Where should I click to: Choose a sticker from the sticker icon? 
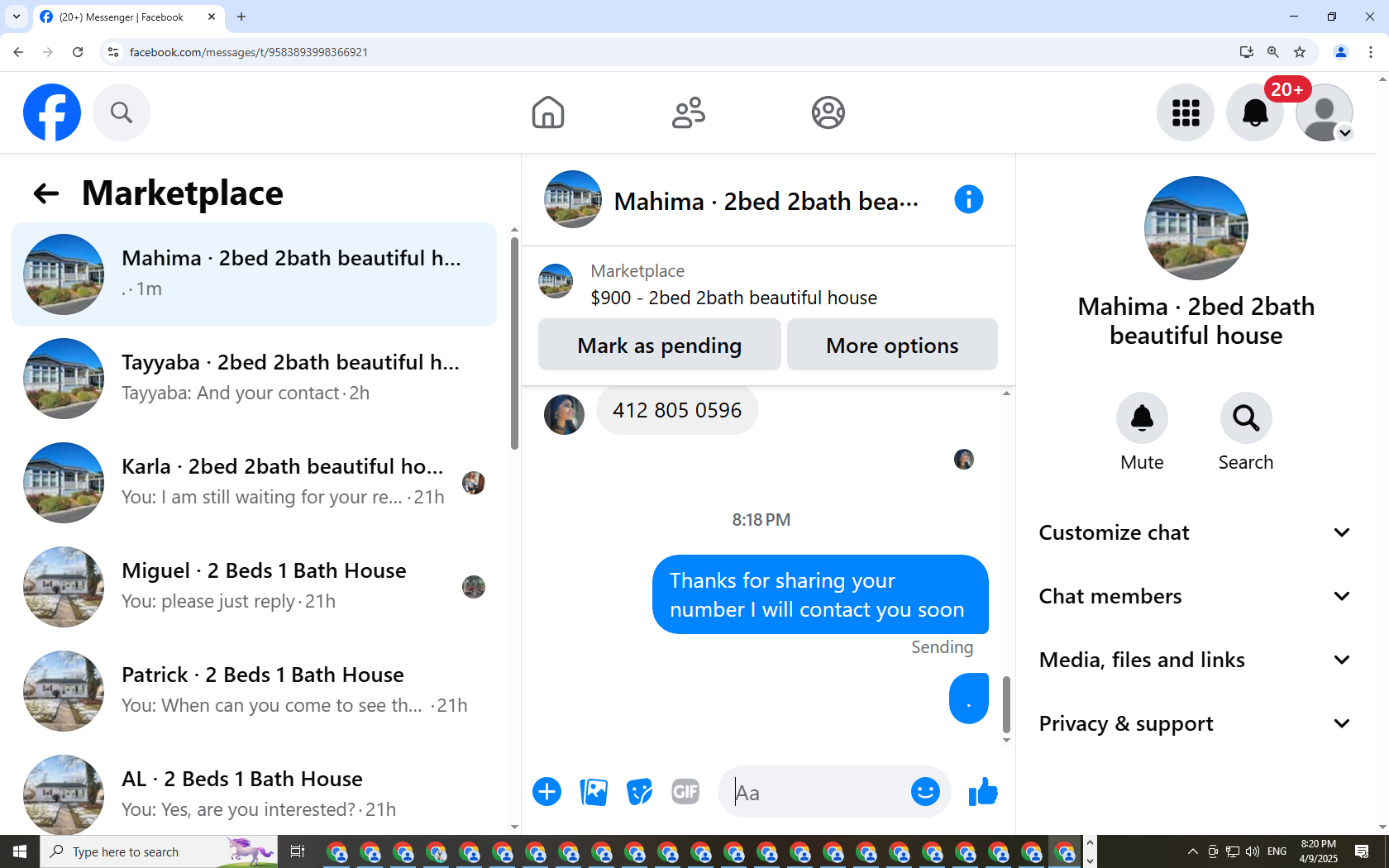point(639,792)
